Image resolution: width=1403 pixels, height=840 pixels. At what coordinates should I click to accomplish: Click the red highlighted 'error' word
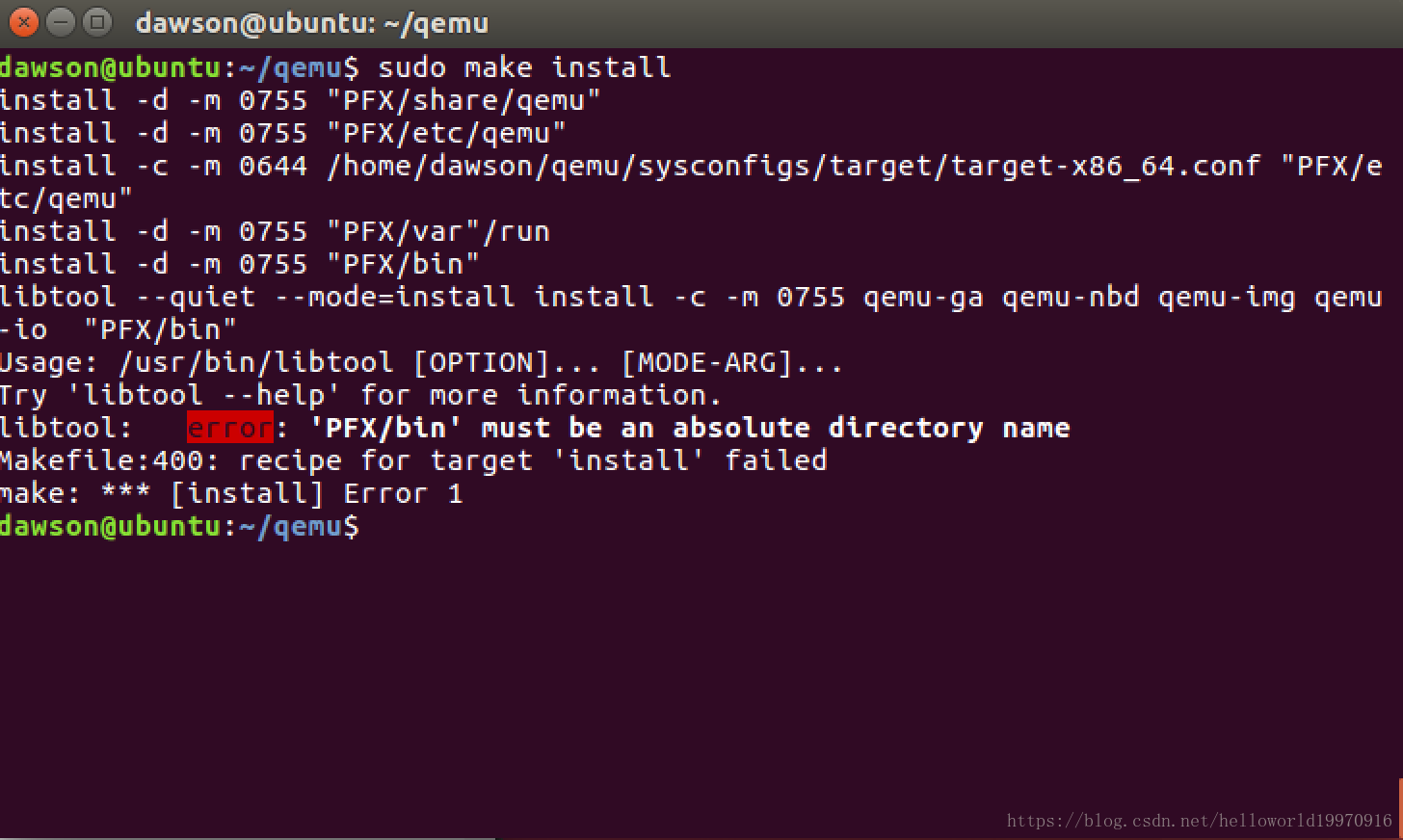(x=230, y=428)
